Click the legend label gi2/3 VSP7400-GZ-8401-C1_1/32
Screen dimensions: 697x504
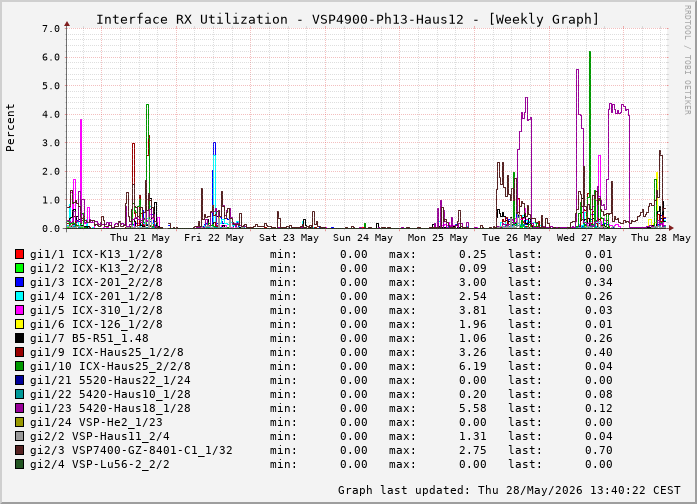(131, 450)
